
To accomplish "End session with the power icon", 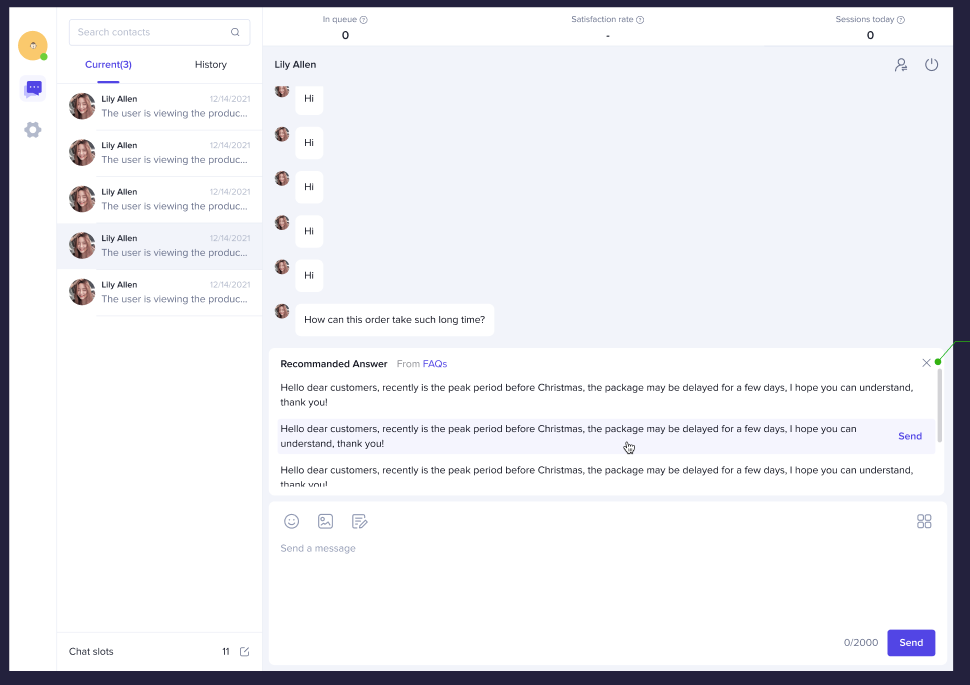I will [931, 65].
